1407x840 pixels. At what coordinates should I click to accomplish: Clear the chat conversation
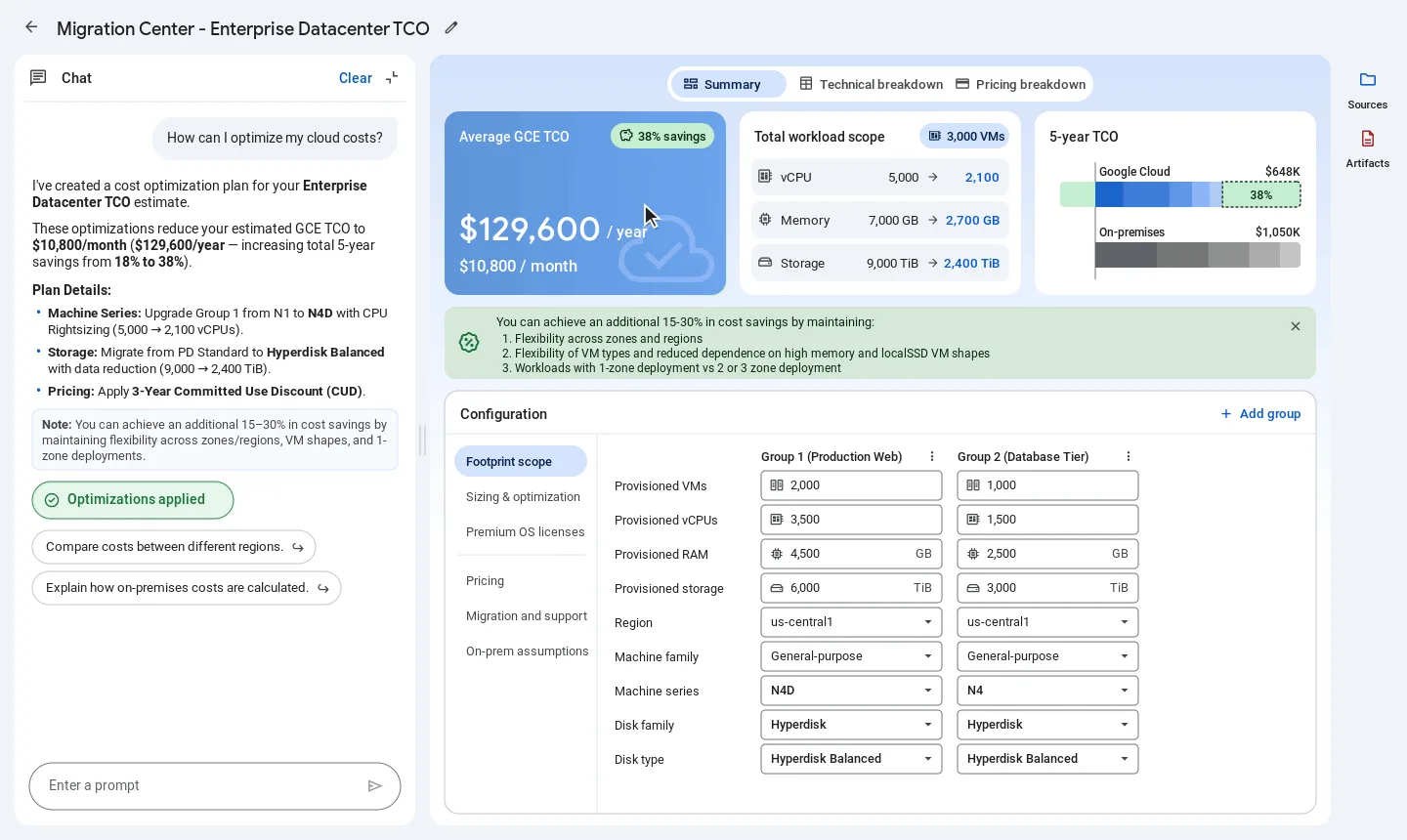(x=356, y=78)
